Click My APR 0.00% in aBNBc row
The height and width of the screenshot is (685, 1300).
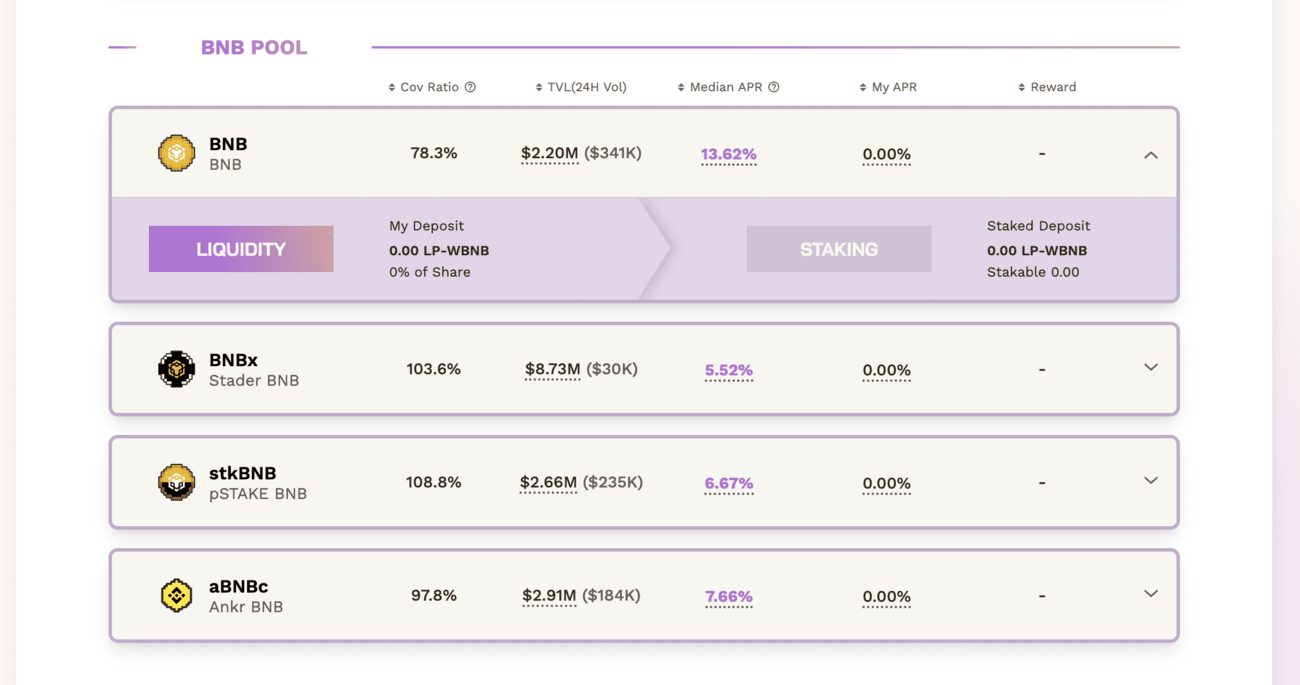pos(887,596)
